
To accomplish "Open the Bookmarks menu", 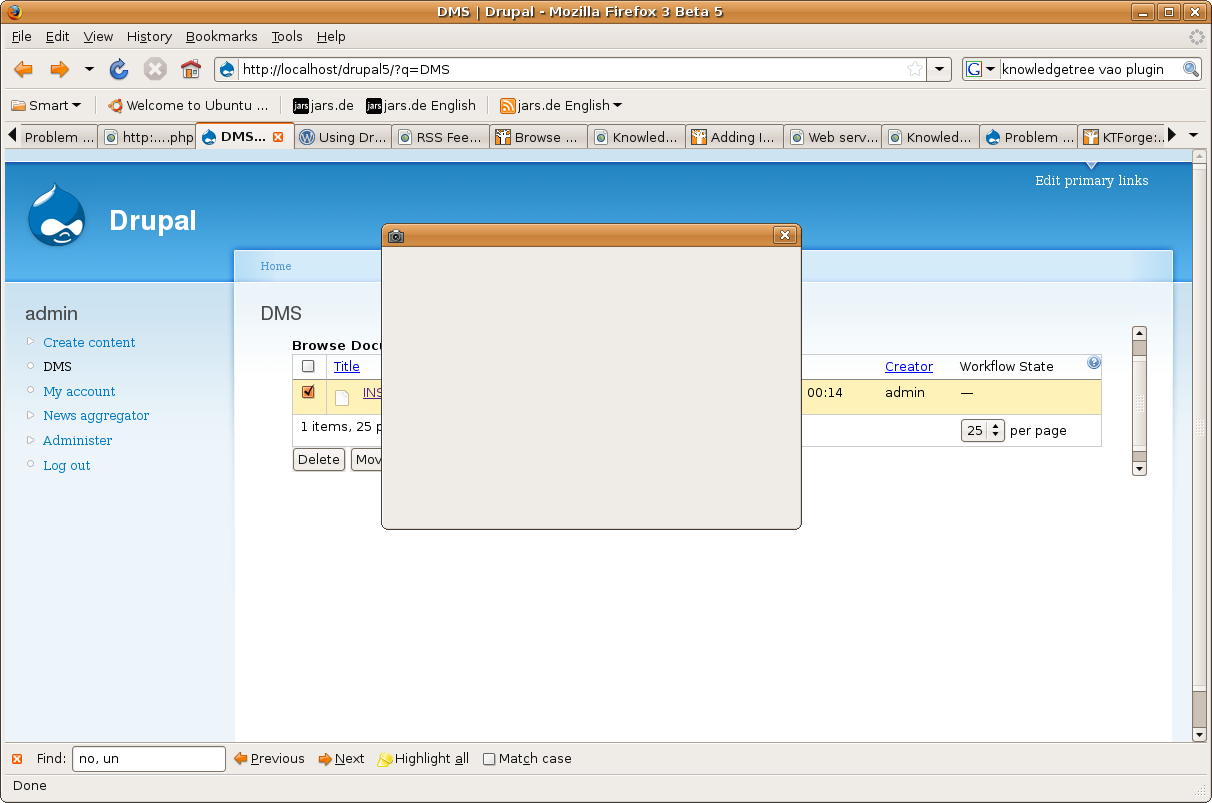I will coord(221,36).
